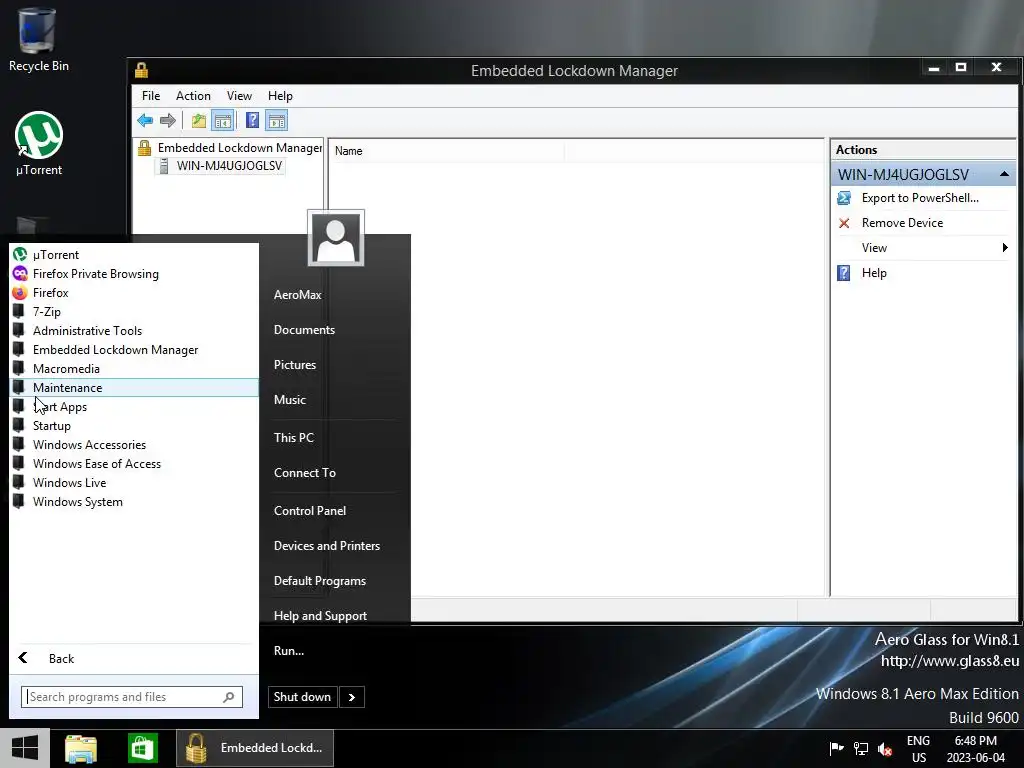Click the Search programs and files box
The height and width of the screenshot is (768, 1024).
pyautogui.click(x=132, y=697)
